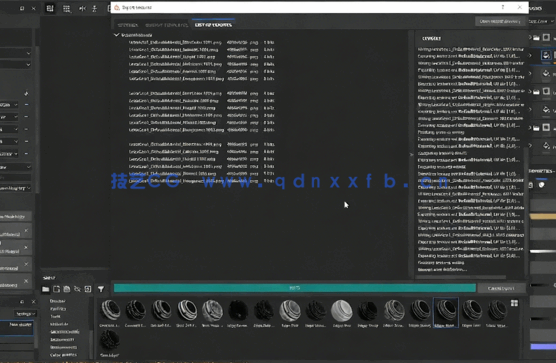556x363 pixels.
Task: Toggle the symmetry toolbar icon
Action: click(82, 9)
